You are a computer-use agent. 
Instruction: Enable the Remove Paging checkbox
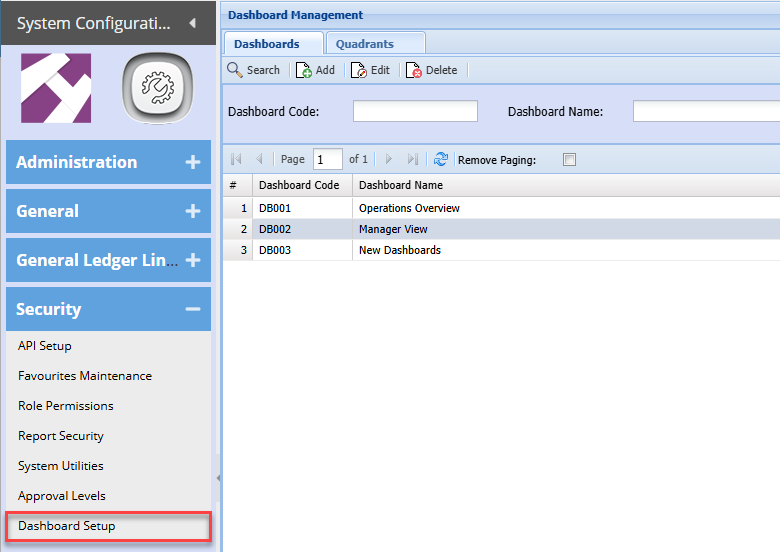[x=569, y=160]
